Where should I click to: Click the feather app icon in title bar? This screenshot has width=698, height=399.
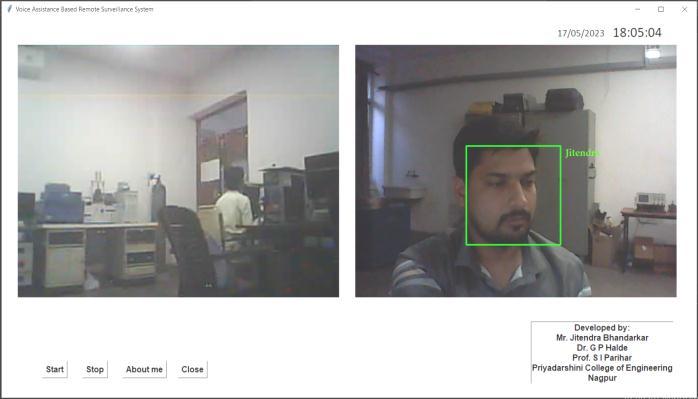point(9,9)
